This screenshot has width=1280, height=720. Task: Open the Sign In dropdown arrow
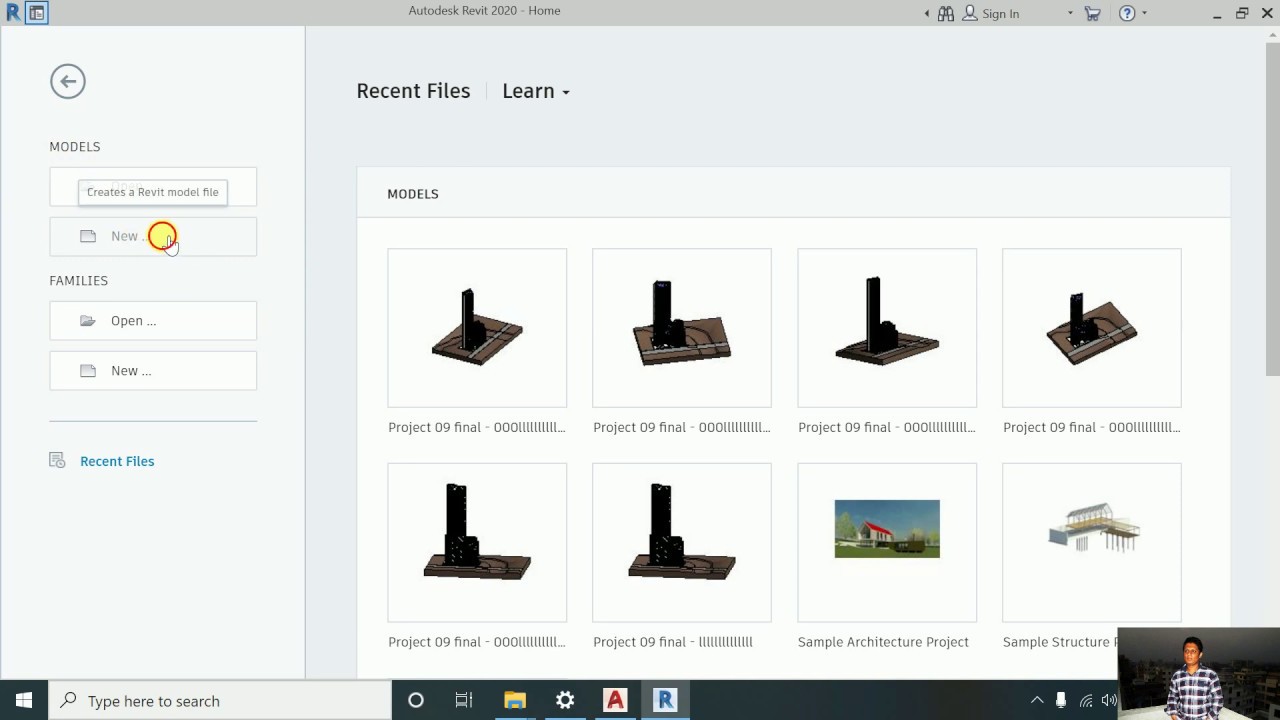(1070, 13)
